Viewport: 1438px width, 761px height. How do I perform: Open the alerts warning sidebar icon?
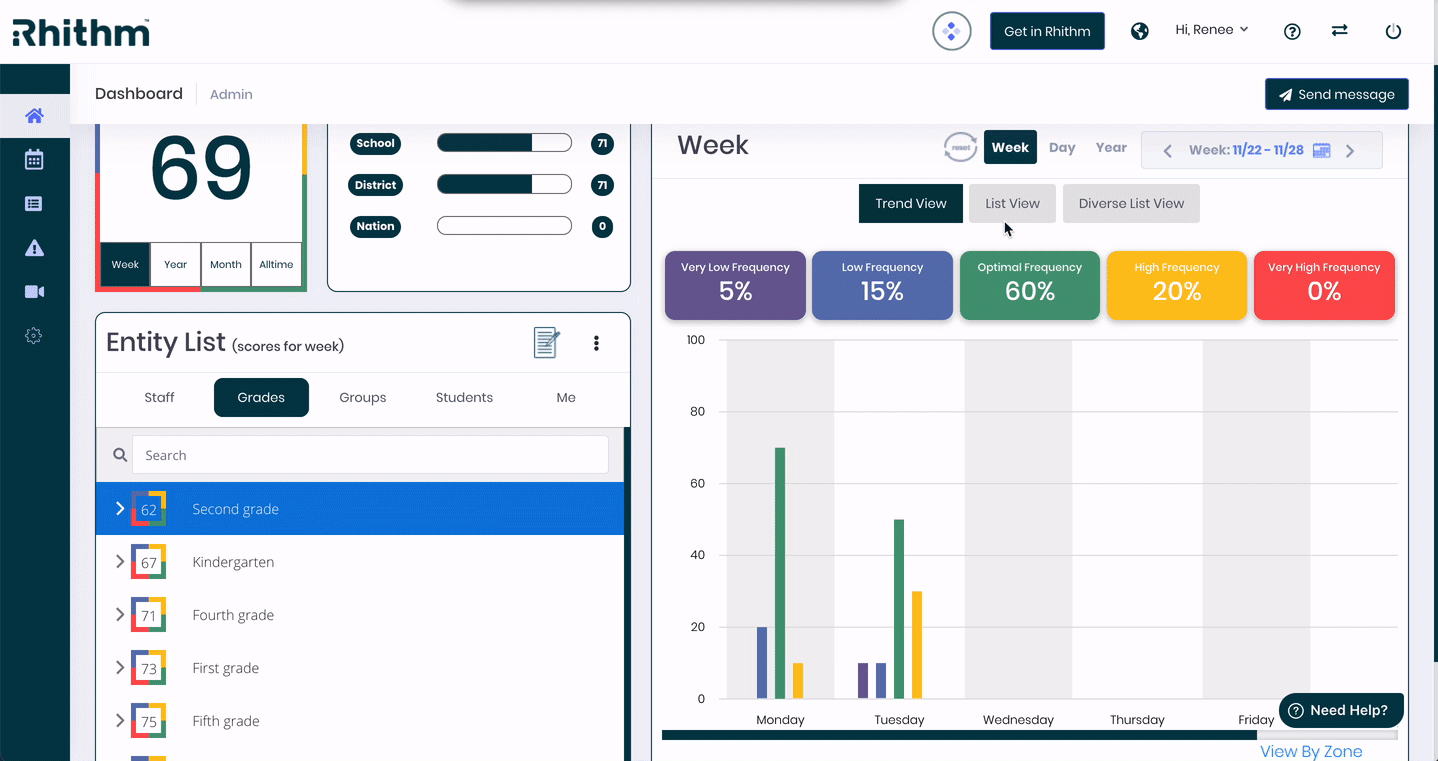[34, 248]
